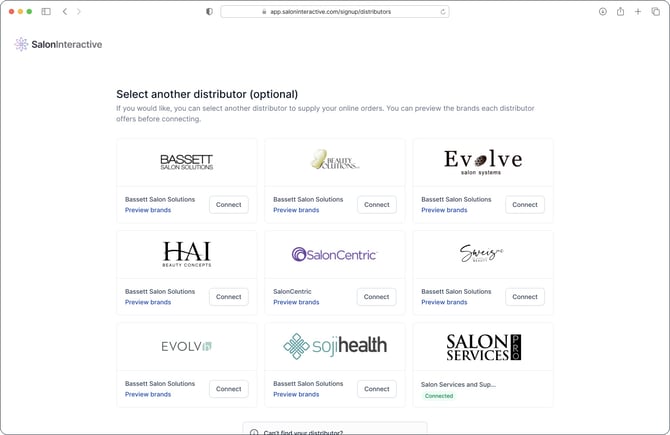Preview brands under the sojihealth card
670x435 pixels.
pos(296,394)
